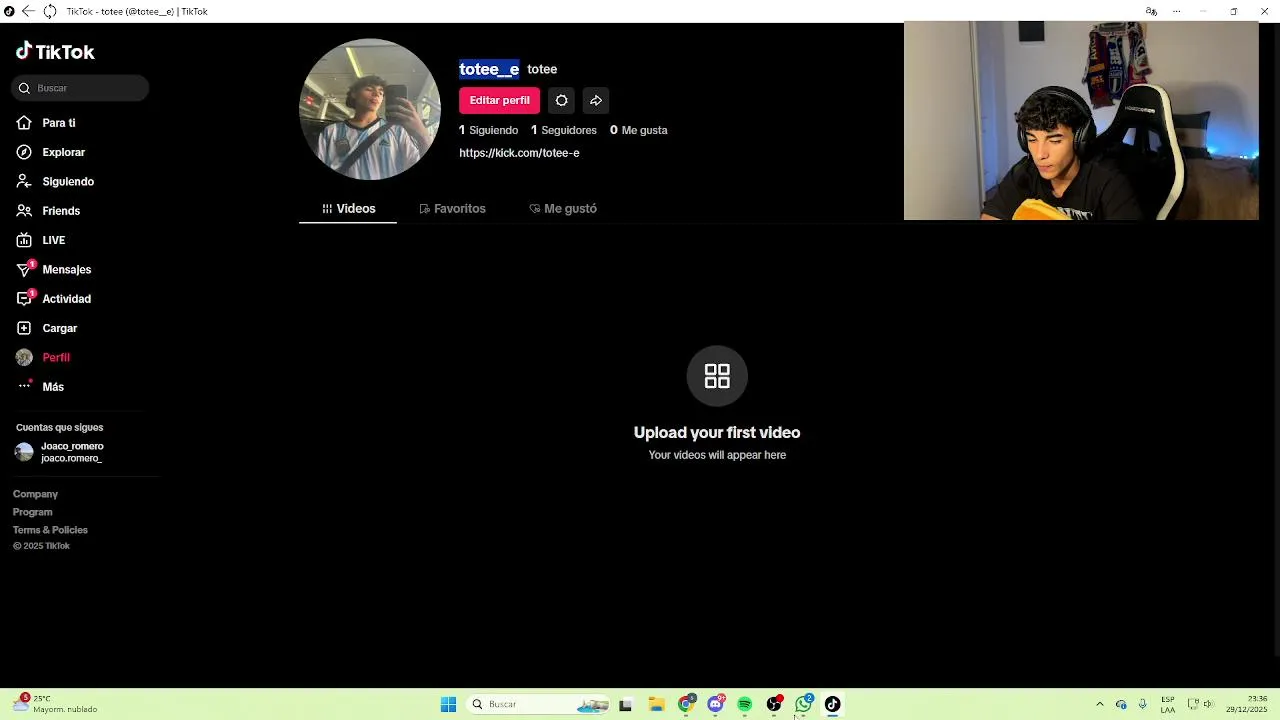Screen dimensions: 1280x720
Task: Click Upload your first video heading
Action: click(x=717, y=432)
